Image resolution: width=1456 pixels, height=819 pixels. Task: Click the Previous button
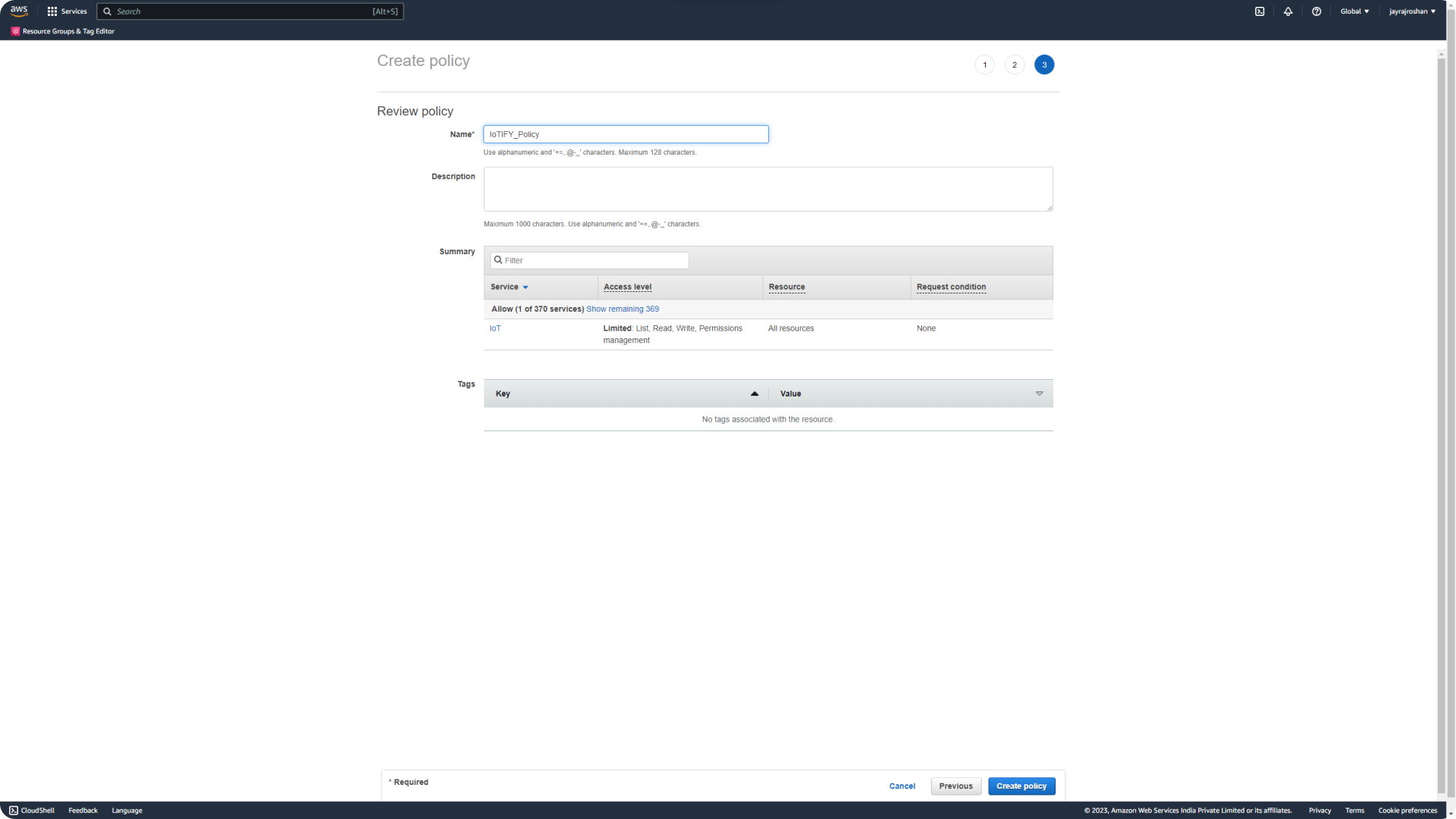pyautogui.click(x=955, y=786)
